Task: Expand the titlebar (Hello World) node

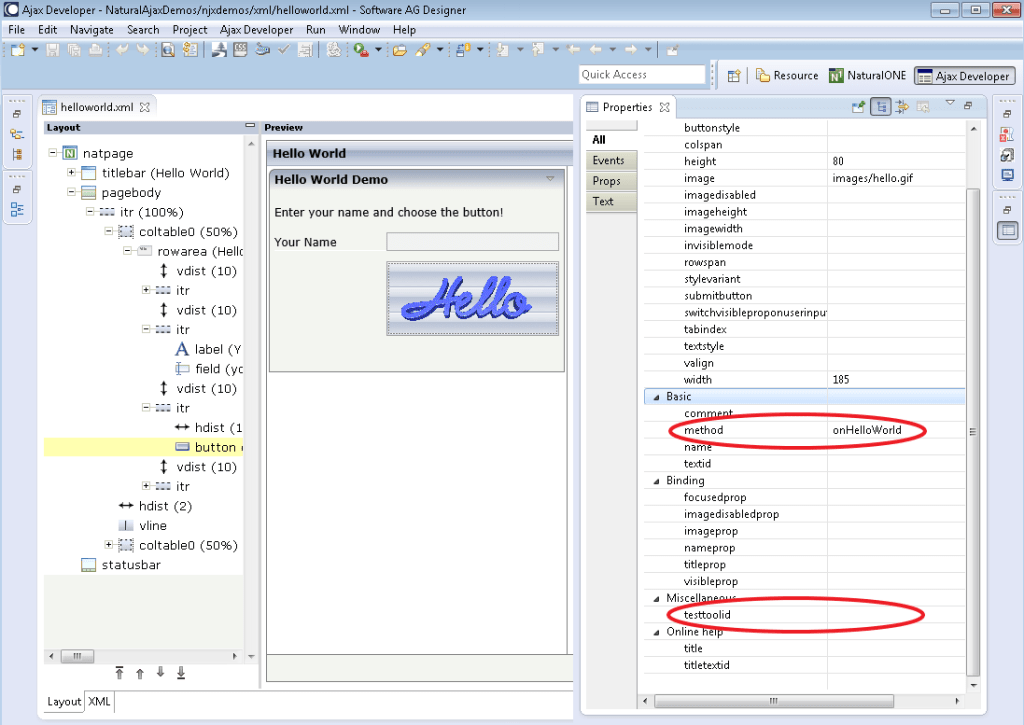Action: point(72,173)
